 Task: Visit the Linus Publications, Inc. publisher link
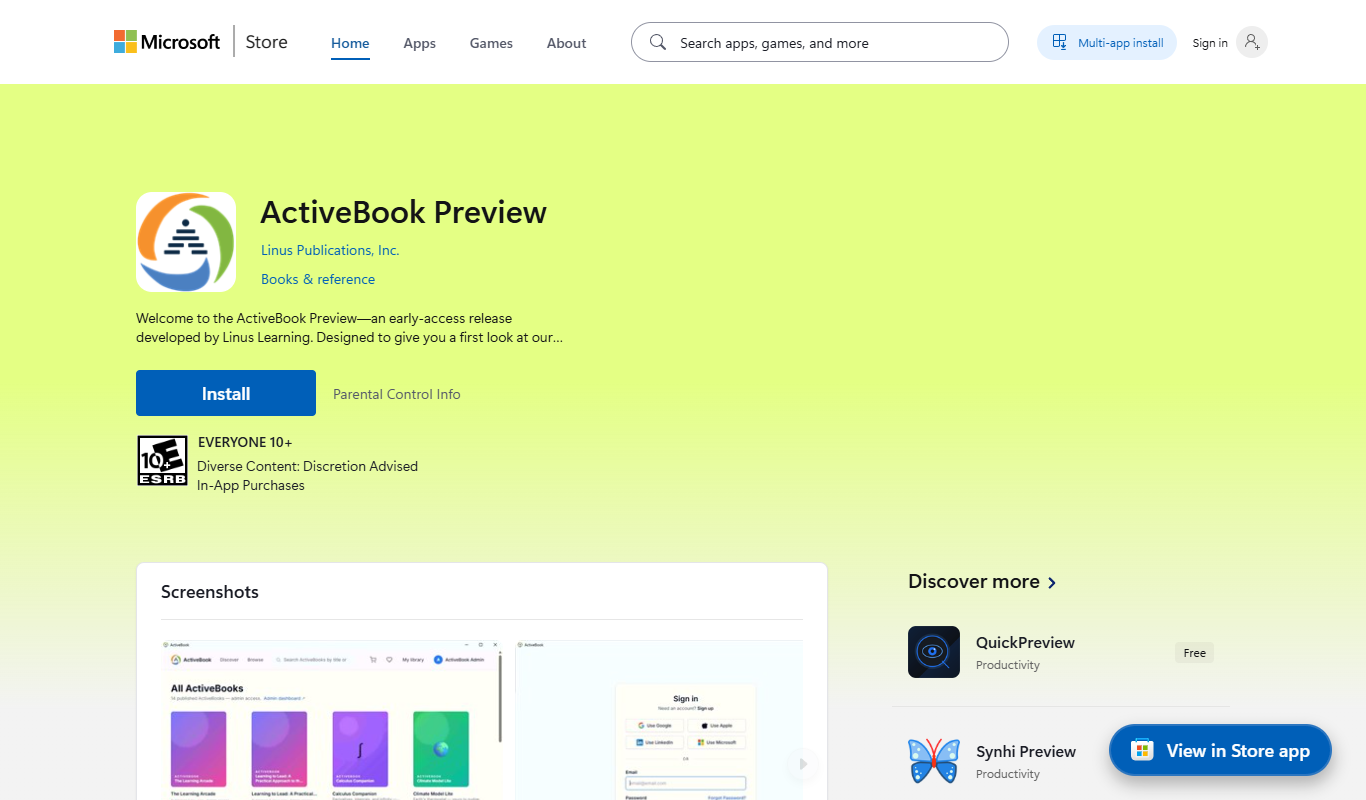click(330, 250)
